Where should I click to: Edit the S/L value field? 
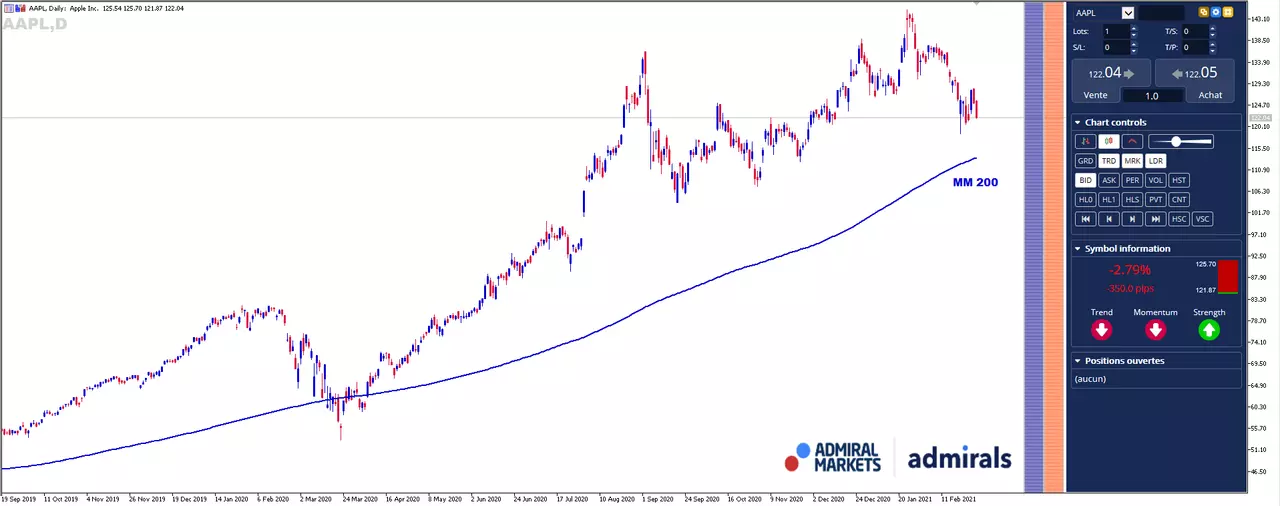coord(1117,47)
